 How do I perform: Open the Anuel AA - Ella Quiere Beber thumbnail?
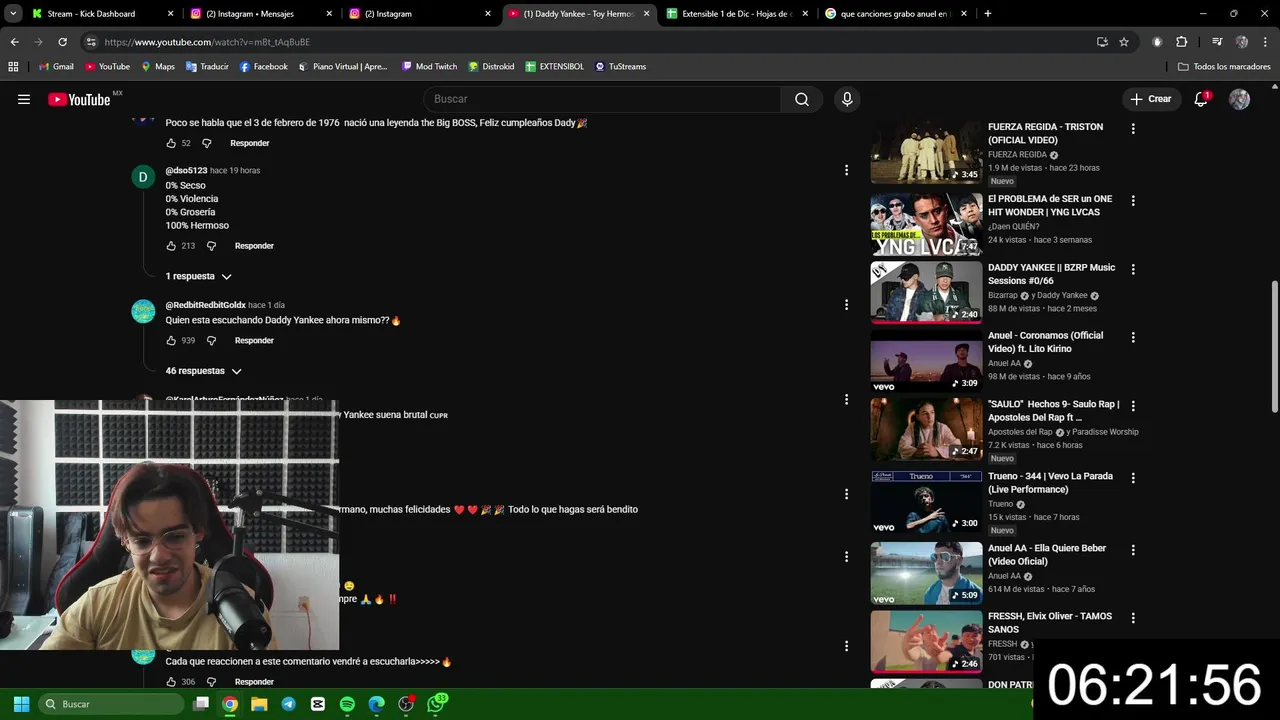[x=926, y=573]
